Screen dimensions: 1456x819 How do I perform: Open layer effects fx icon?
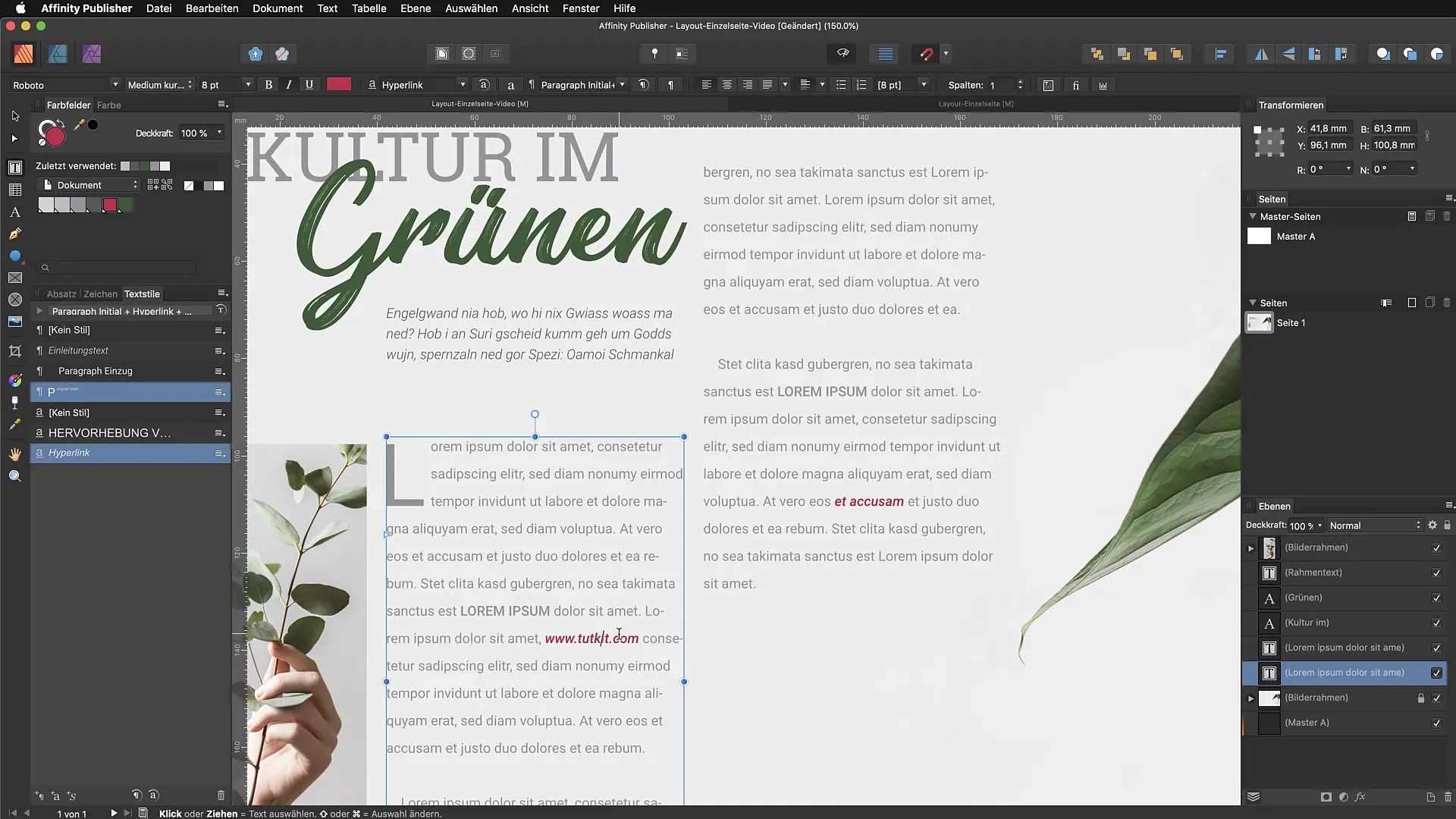1360,797
